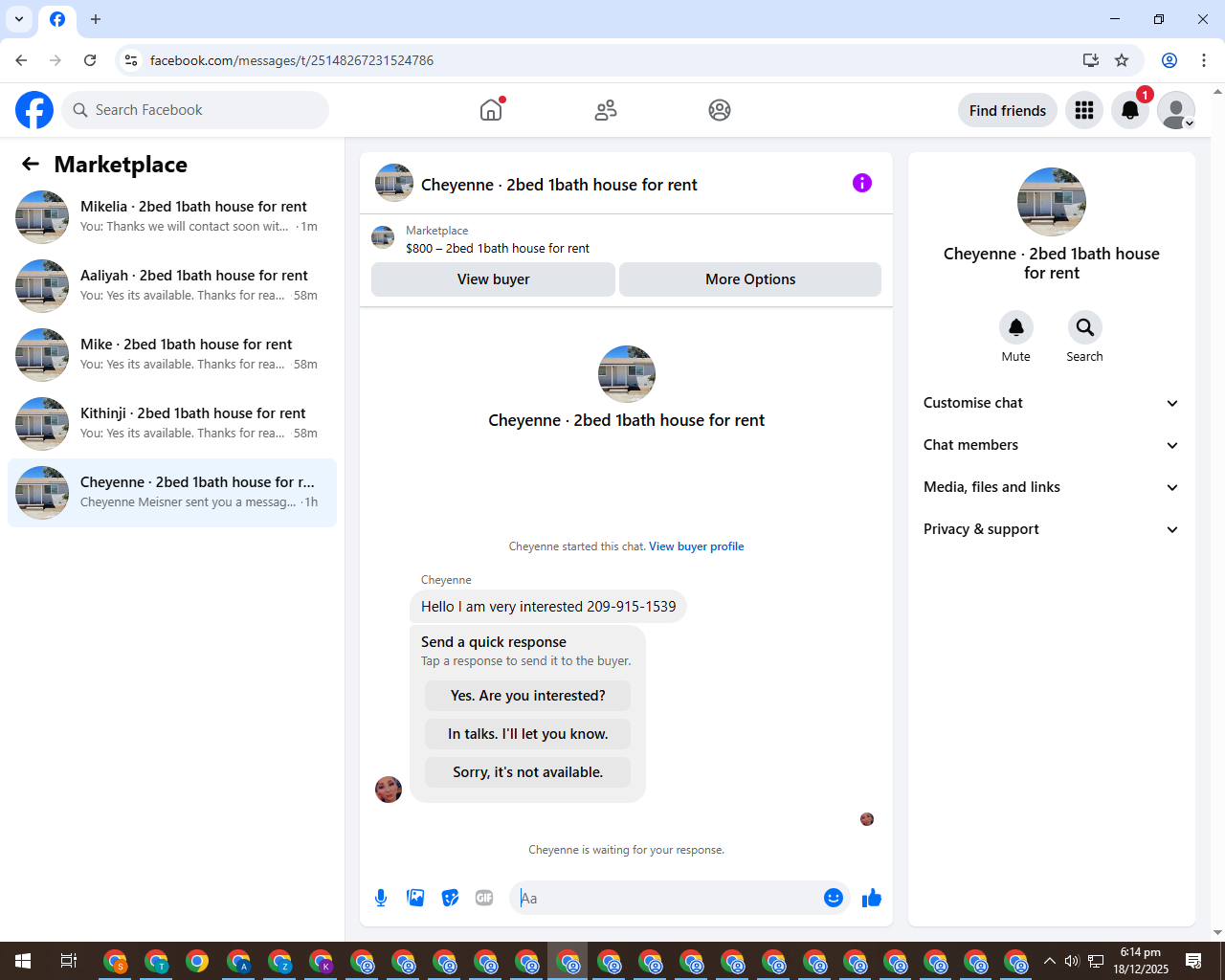The image size is (1225, 980).
Task: Mute this conversation via the bell icon
Action: tap(1016, 327)
